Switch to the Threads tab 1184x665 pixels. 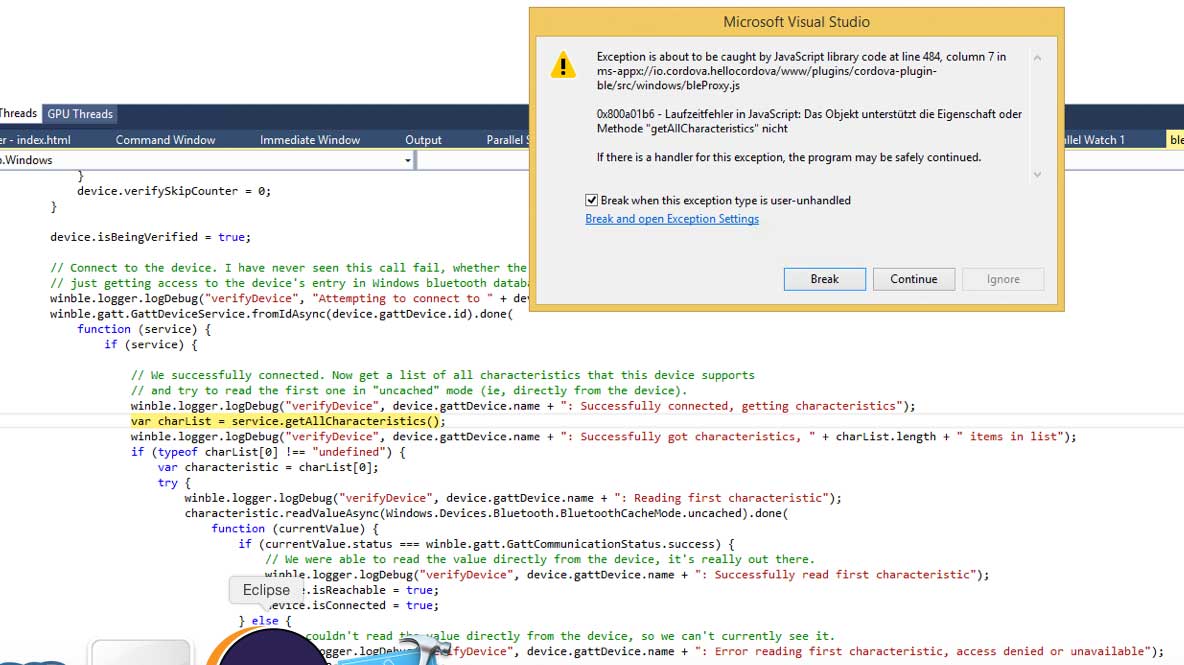pos(18,113)
